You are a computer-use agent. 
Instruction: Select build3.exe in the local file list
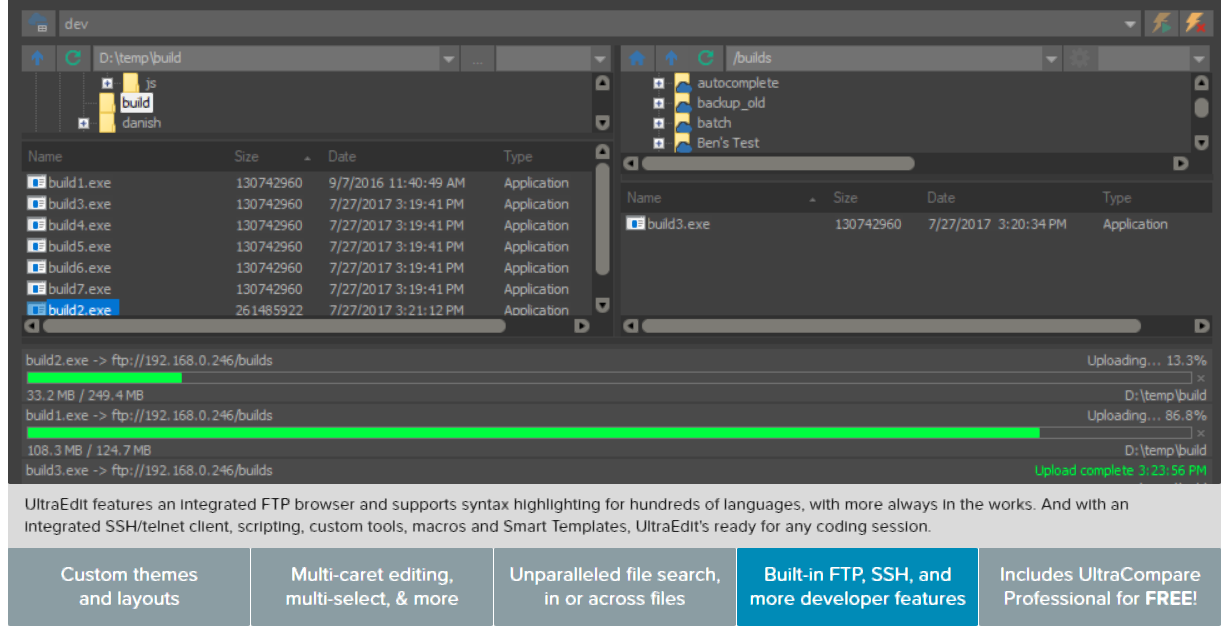pyautogui.click(x=80, y=204)
